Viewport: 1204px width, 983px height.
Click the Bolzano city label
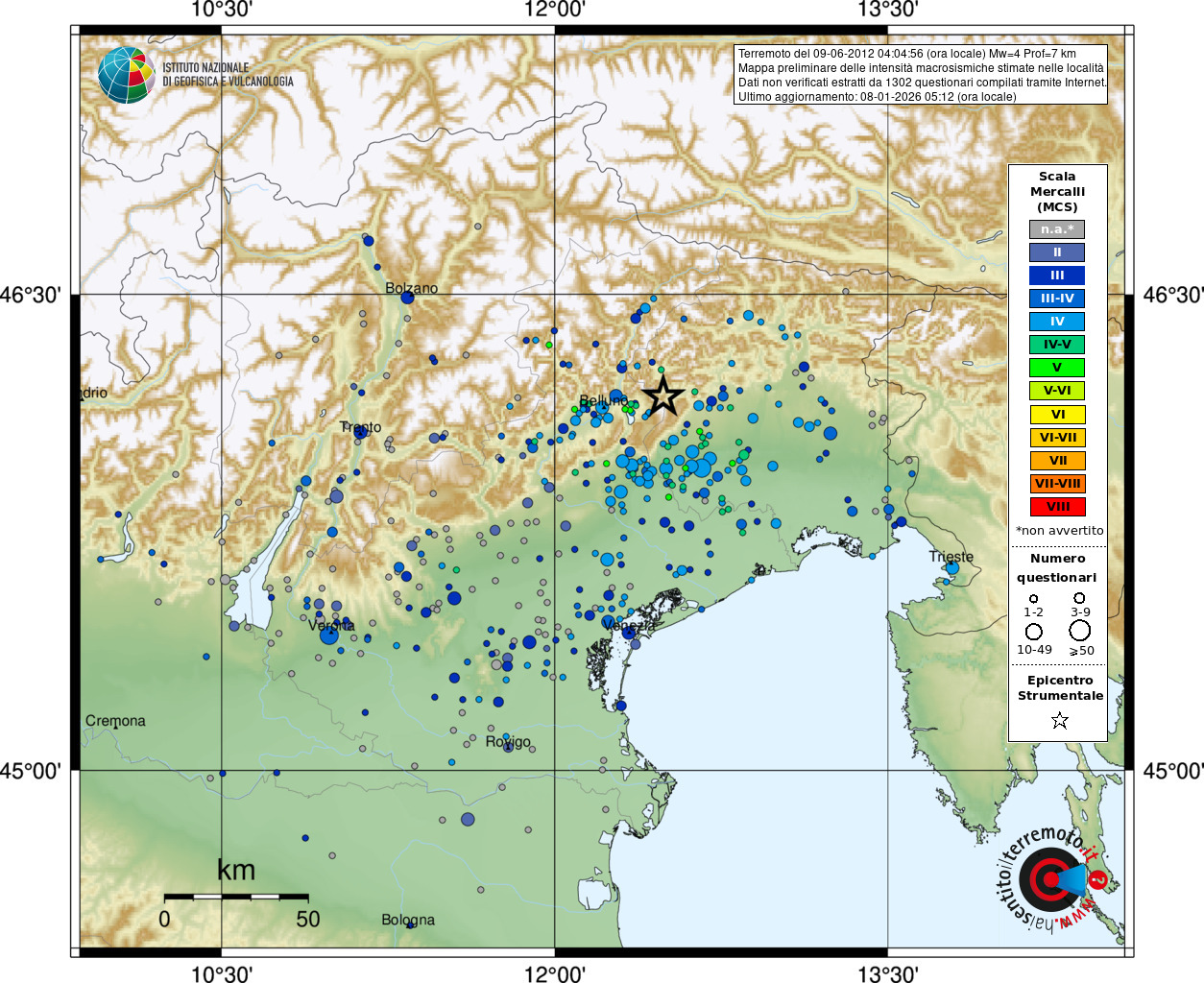411,288
